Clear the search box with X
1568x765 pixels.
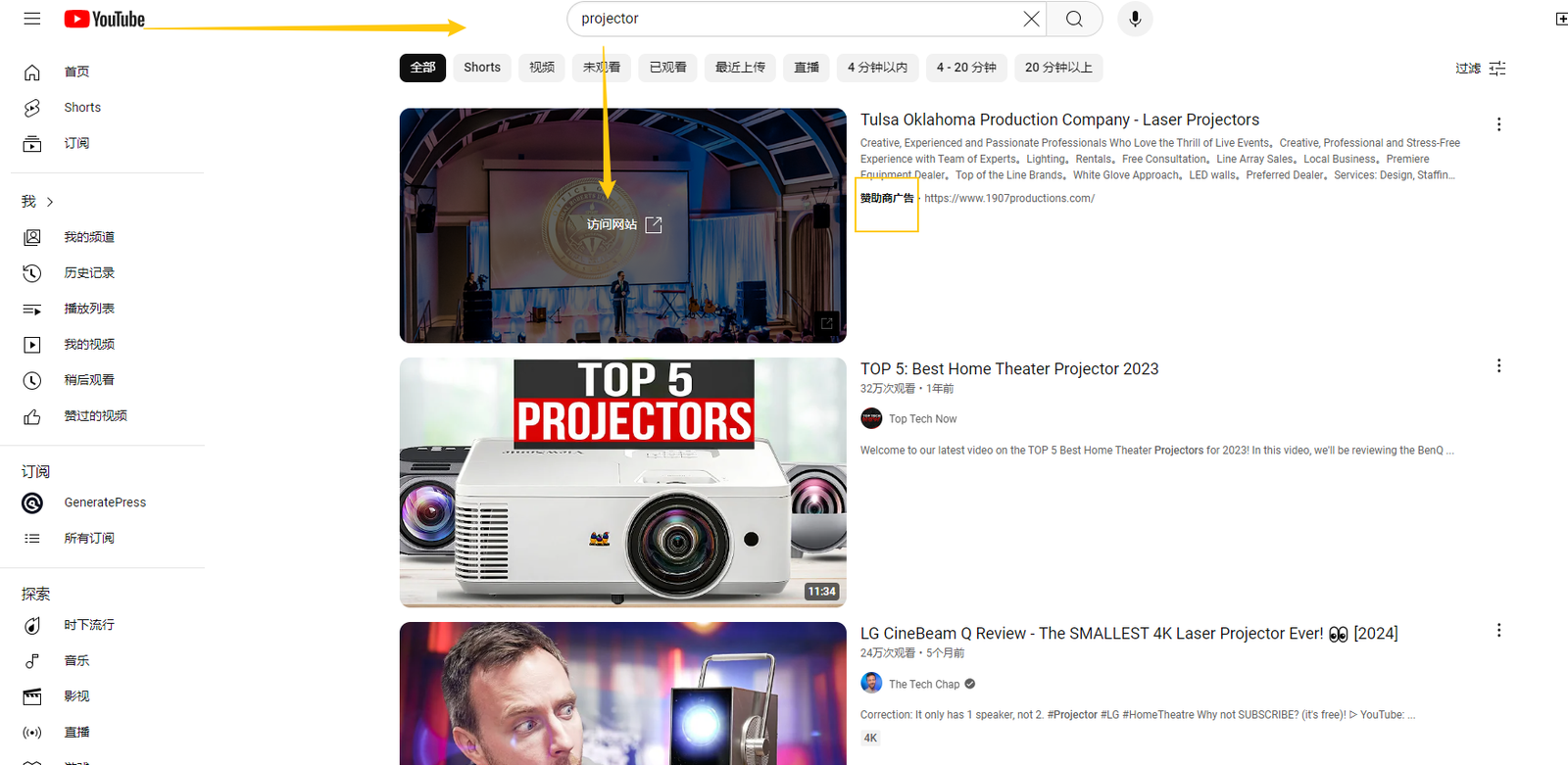1031,19
